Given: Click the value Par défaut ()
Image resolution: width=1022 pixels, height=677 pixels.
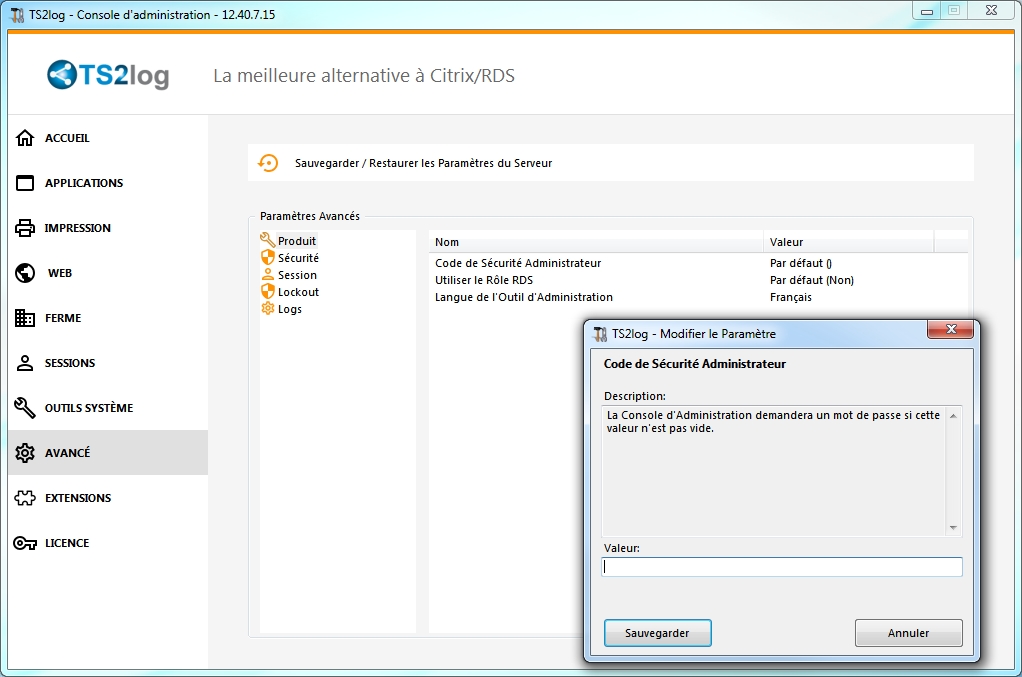Looking at the screenshot, I should point(800,263).
